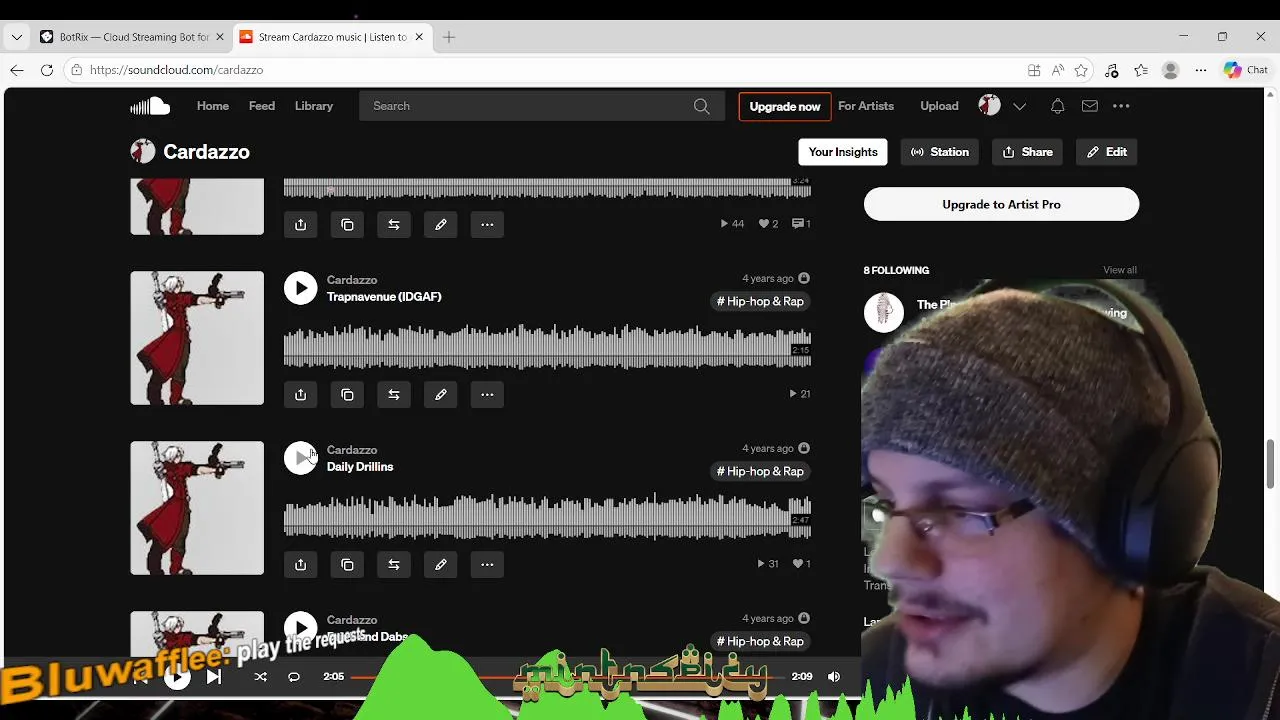Go to Home in SoundCloud nav
Image resolution: width=1280 pixels, height=720 pixels.
[x=213, y=106]
